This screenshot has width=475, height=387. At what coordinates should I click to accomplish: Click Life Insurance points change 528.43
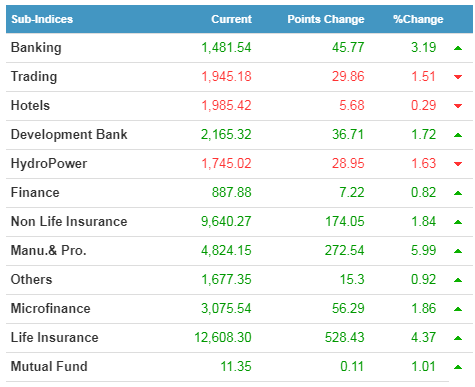(x=345, y=337)
